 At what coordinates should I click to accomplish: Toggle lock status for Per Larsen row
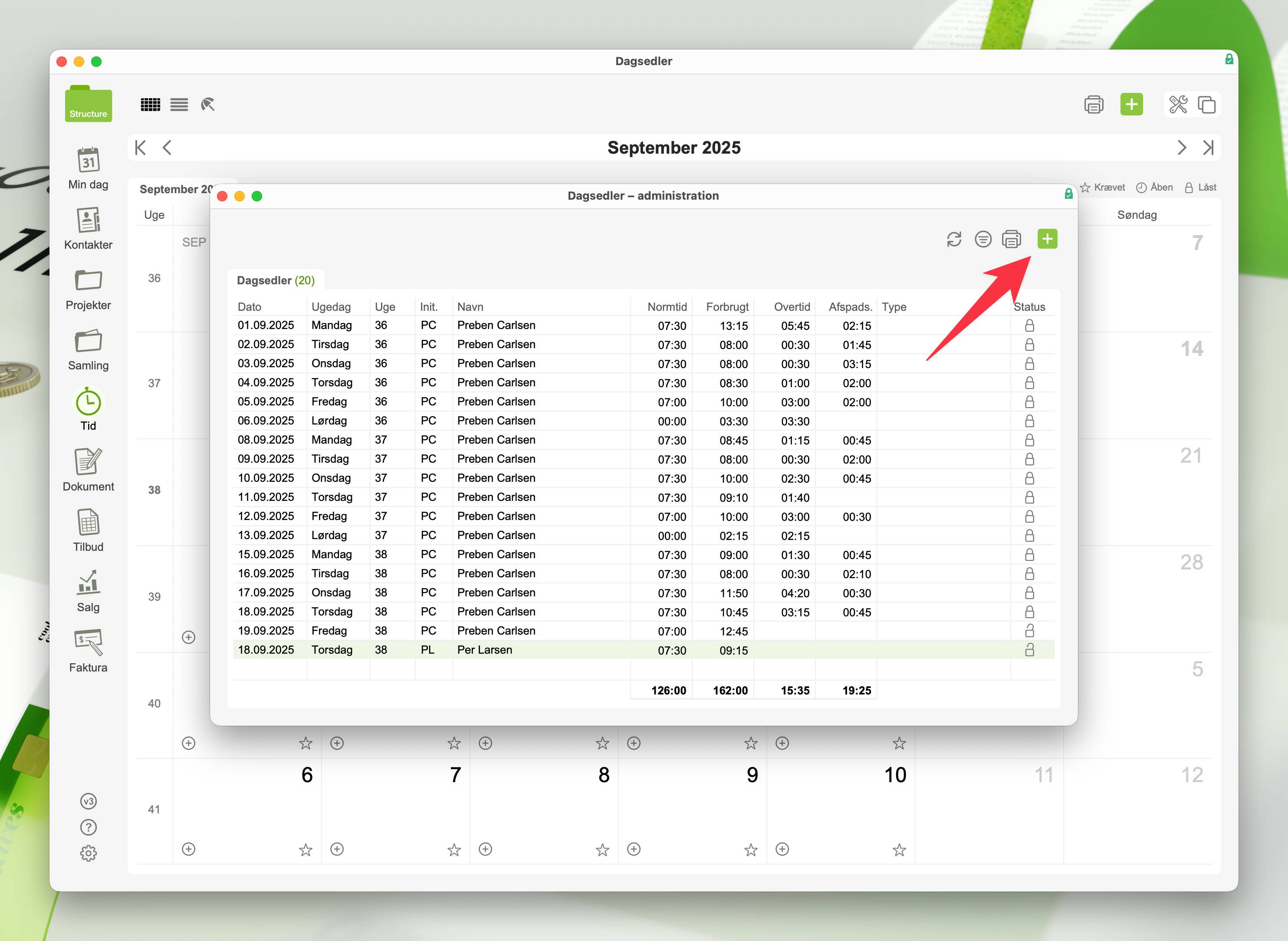click(x=1029, y=650)
